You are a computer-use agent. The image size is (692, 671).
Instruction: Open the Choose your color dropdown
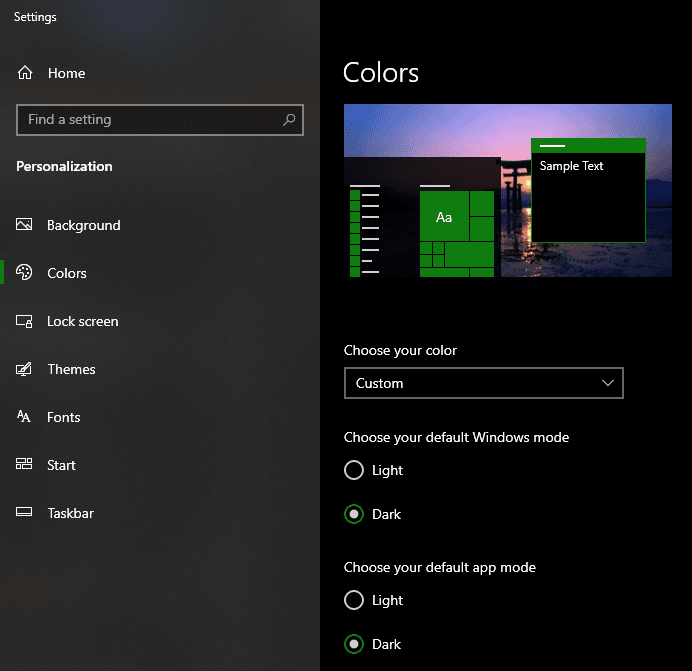tap(482, 383)
